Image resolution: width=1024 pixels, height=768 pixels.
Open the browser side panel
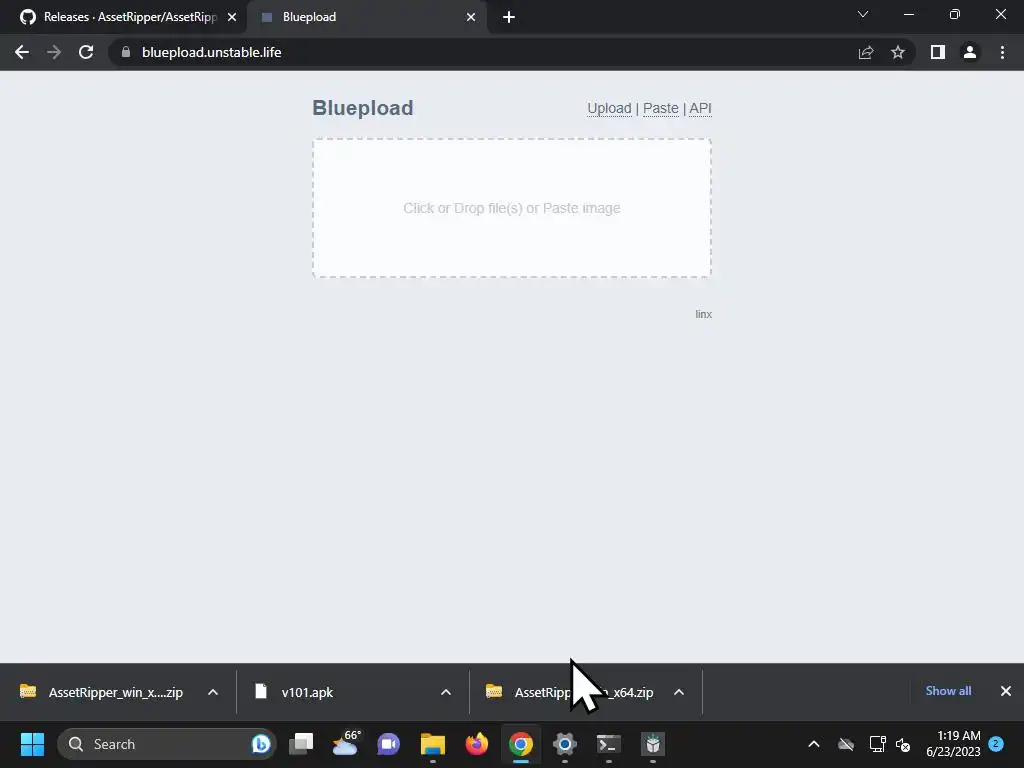click(938, 52)
